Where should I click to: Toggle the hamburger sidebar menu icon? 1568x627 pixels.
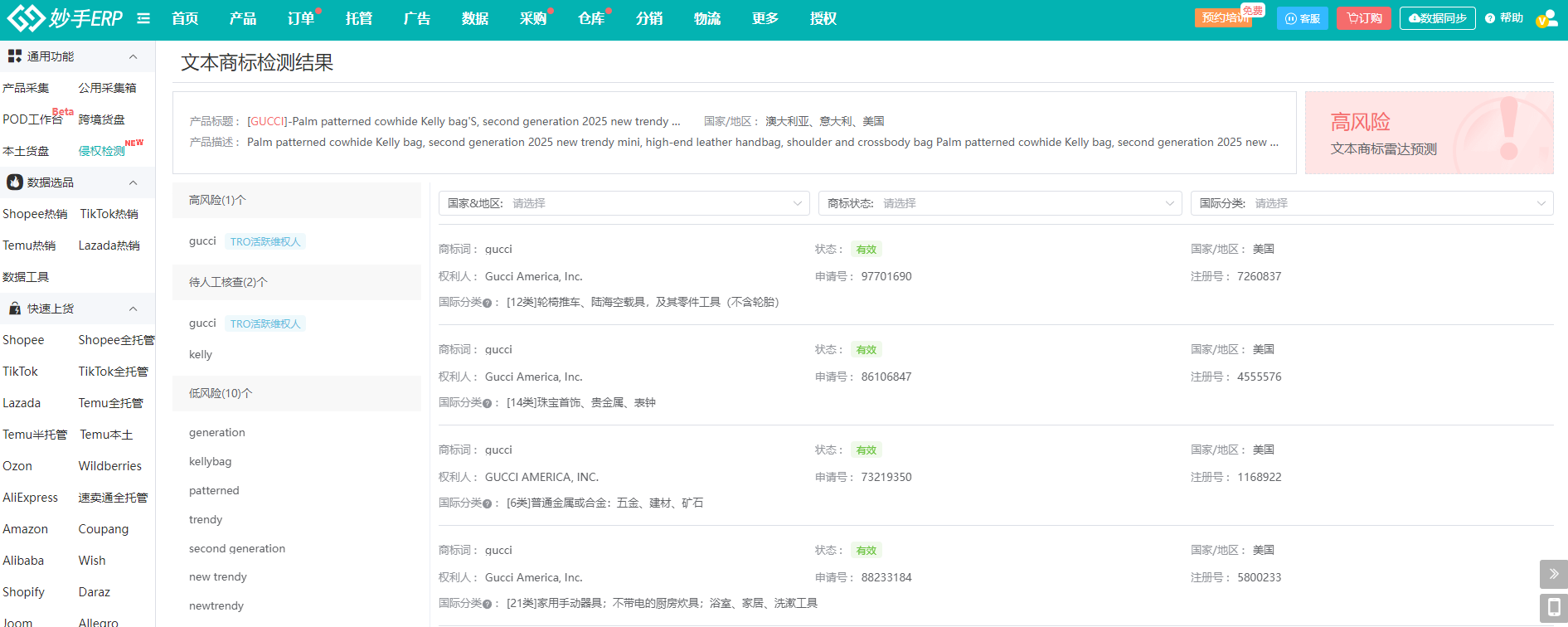(143, 18)
